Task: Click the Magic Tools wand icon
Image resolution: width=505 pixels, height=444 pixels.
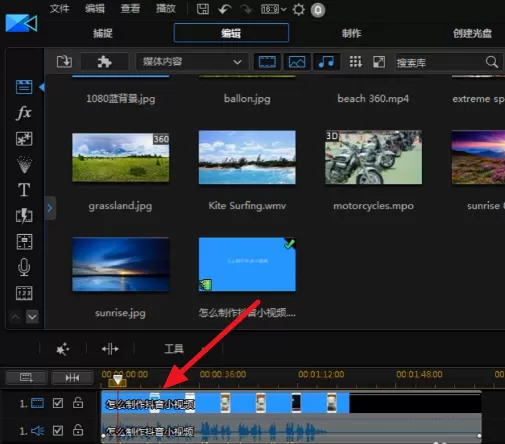Action: (62, 349)
